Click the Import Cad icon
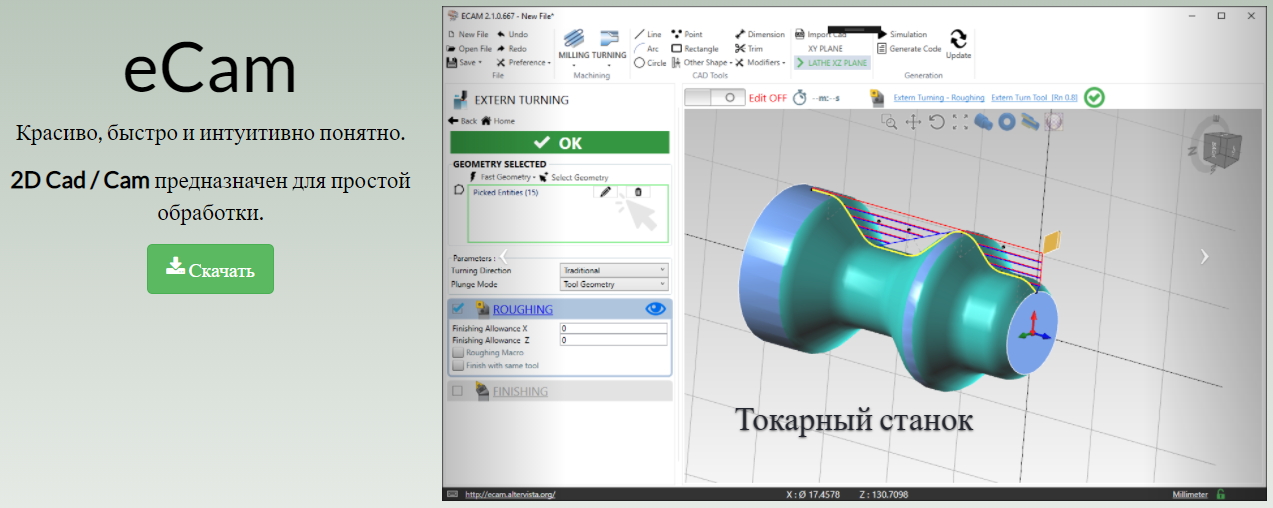 click(x=800, y=34)
